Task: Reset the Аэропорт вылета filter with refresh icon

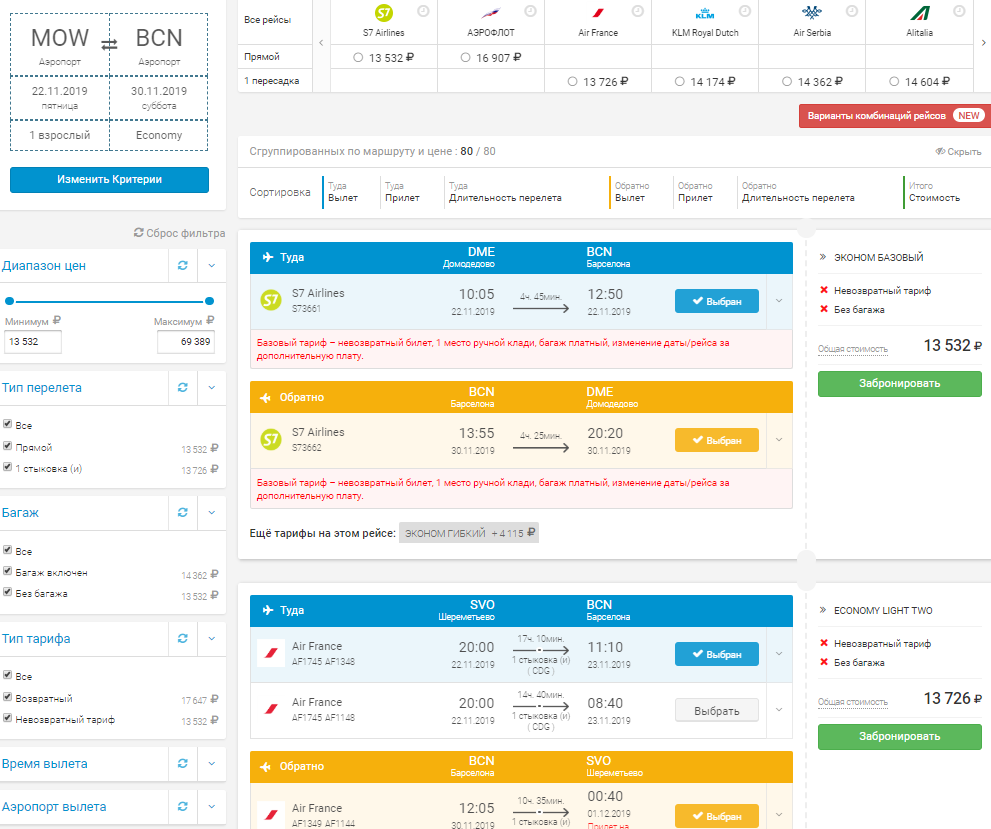Action: tap(183, 806)
